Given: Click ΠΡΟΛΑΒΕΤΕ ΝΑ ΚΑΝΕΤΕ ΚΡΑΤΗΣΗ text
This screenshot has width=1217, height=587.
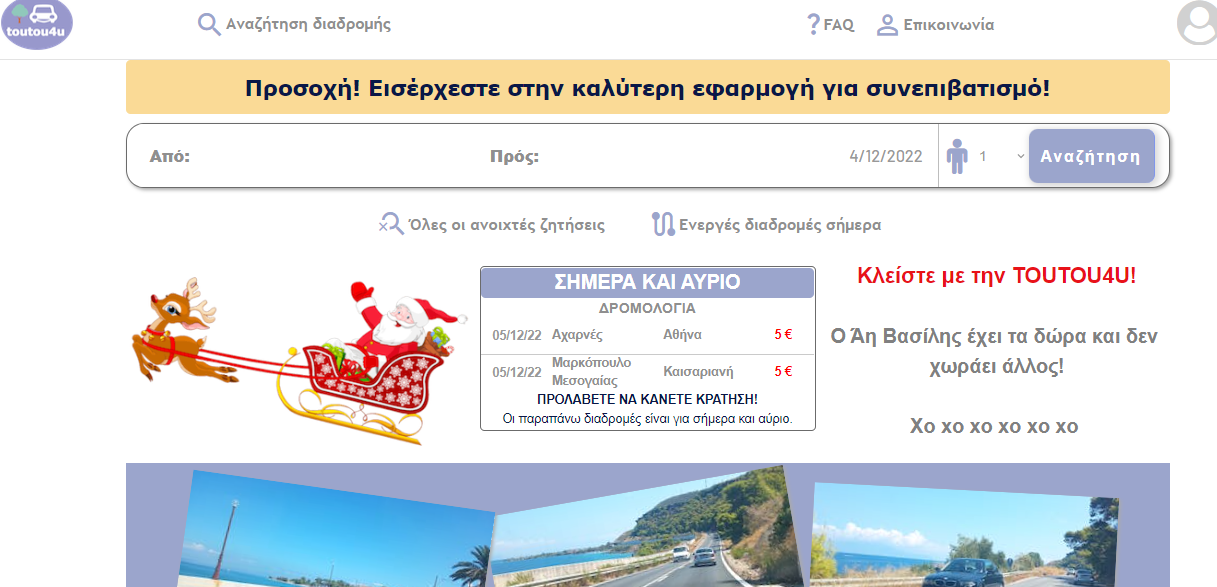Looking at the screenshot, I should 647,399.
